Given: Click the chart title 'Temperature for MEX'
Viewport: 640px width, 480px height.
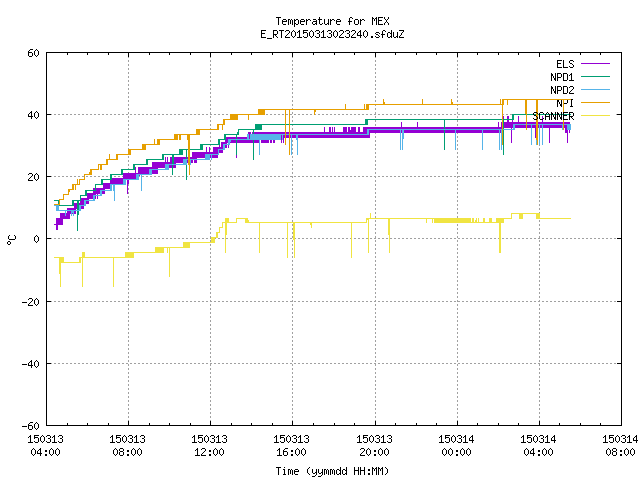Looking at the screenshot, I should coord(332,21).
